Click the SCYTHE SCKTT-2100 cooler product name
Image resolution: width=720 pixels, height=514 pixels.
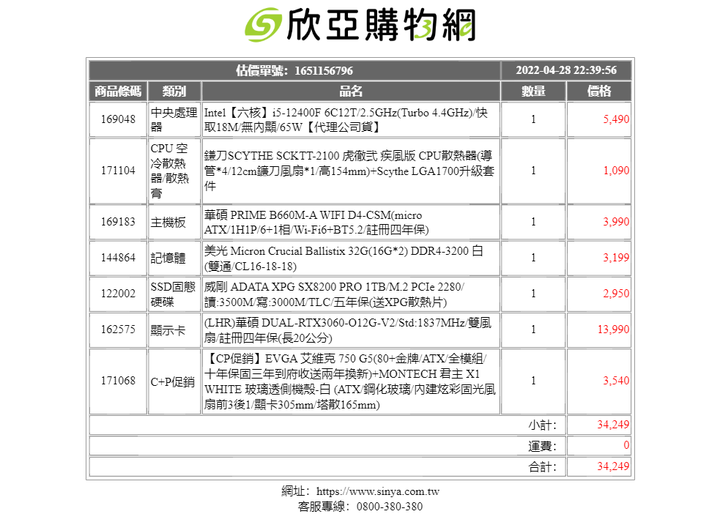pos(349,171)
